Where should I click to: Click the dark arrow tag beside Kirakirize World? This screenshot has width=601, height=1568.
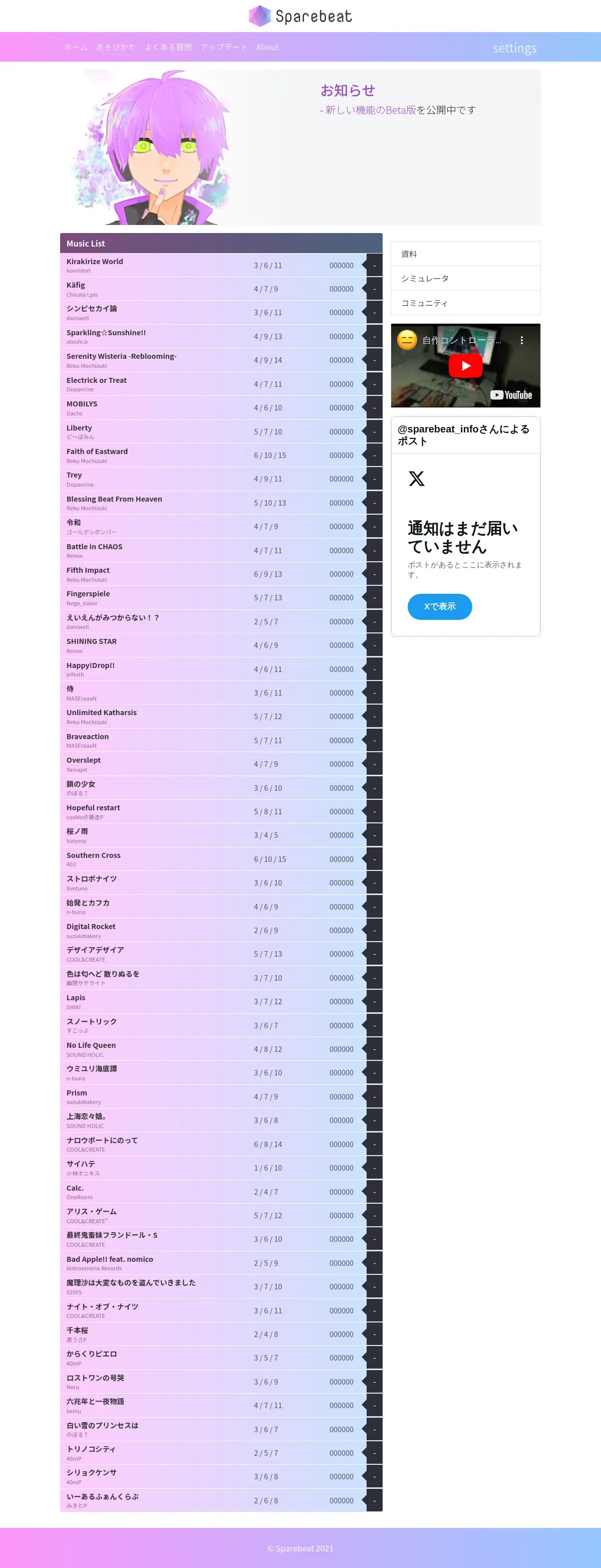372,266
